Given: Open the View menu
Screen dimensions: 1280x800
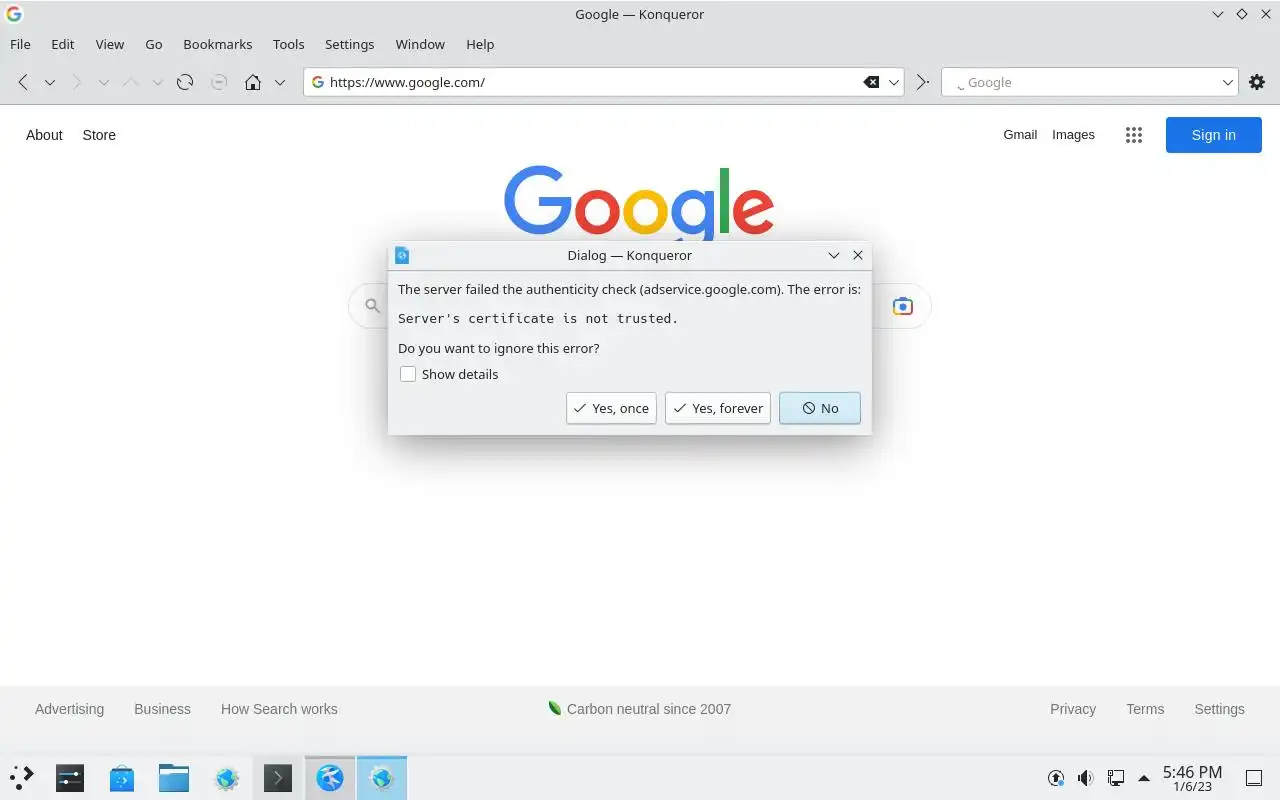Looking at the screenshot, I should pos(110,44).
